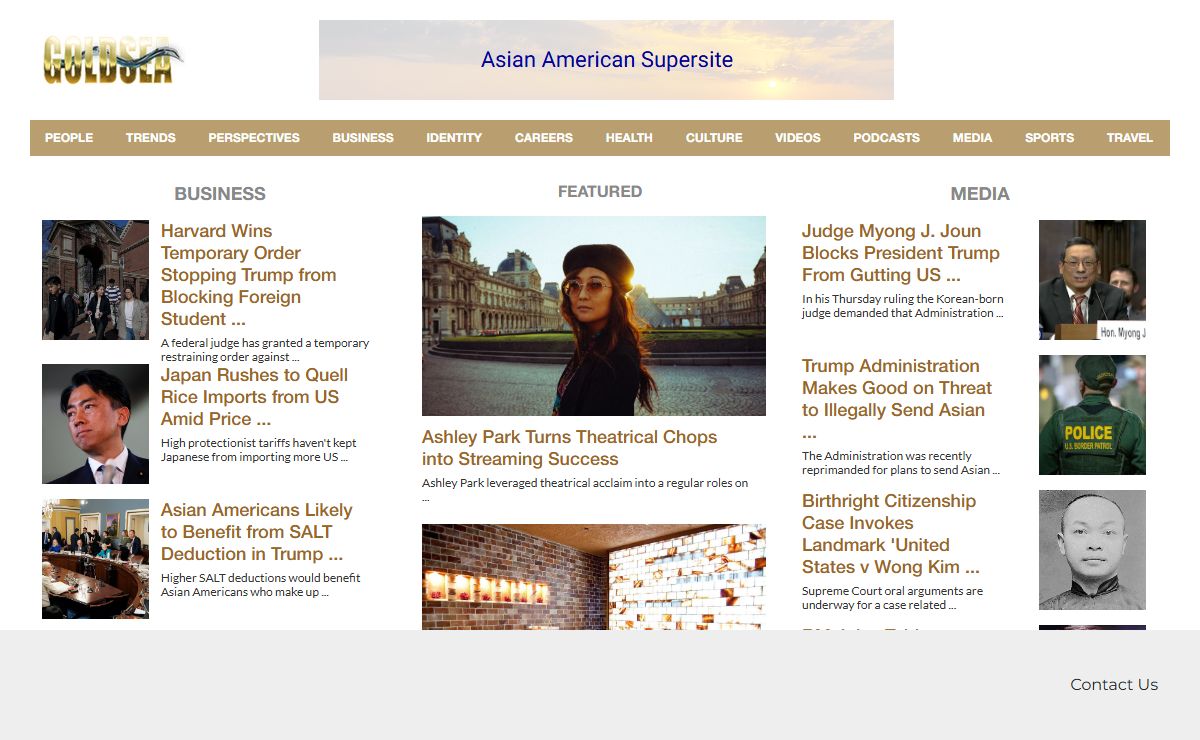Screen dimensions: 1200x740
Task: Open the HEALTH menu item
Action: pos(629,138)
